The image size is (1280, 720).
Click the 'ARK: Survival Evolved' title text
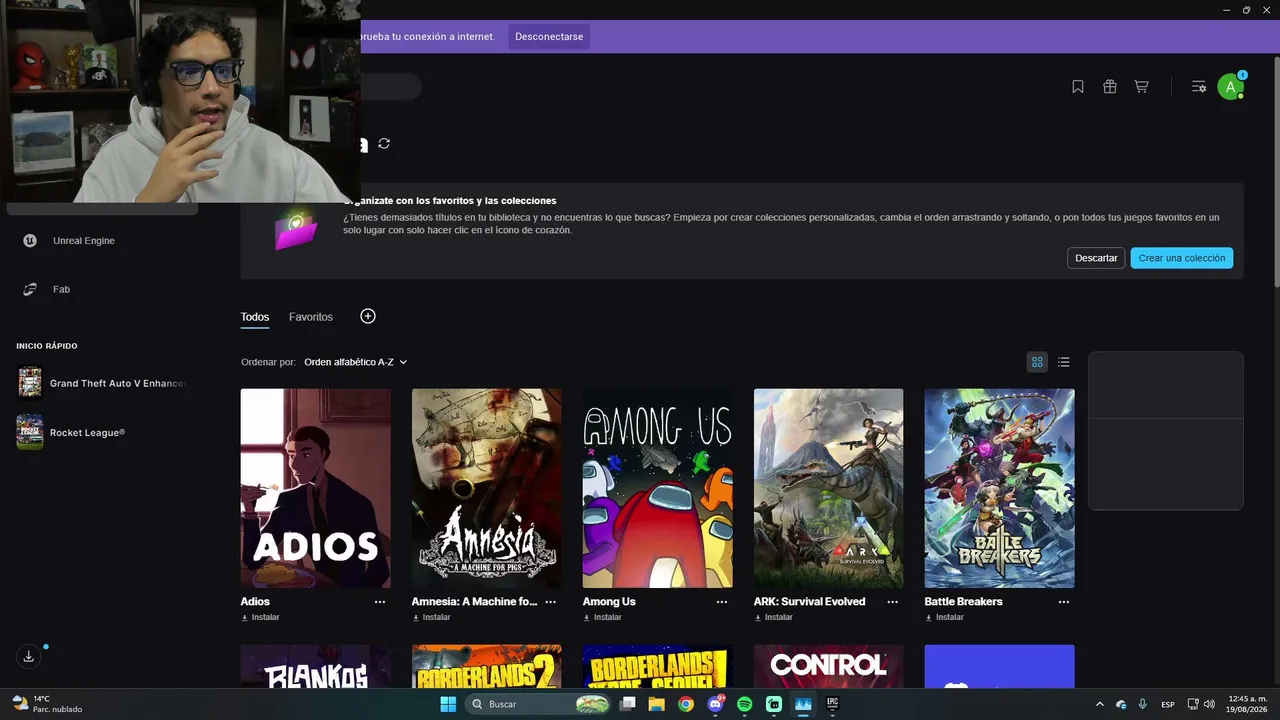[810, 602]
